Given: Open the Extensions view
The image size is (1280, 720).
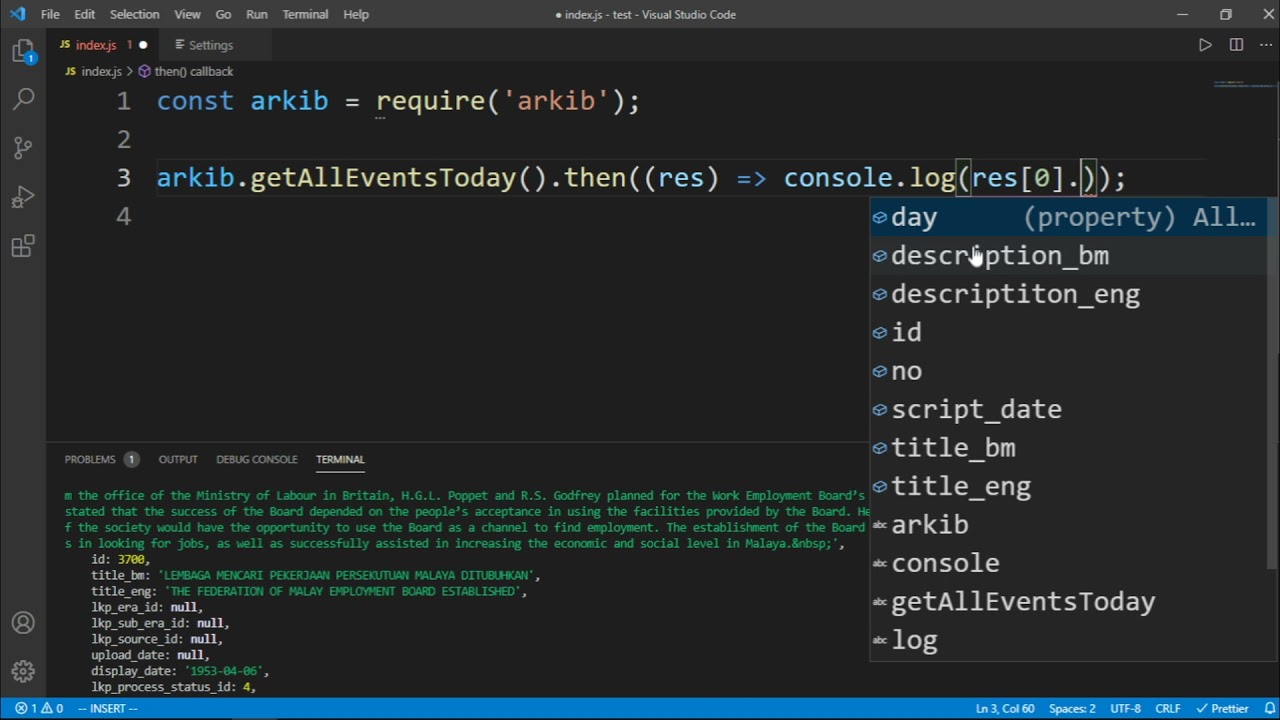Looking at the screenshot, I should (x=23, y=246).
